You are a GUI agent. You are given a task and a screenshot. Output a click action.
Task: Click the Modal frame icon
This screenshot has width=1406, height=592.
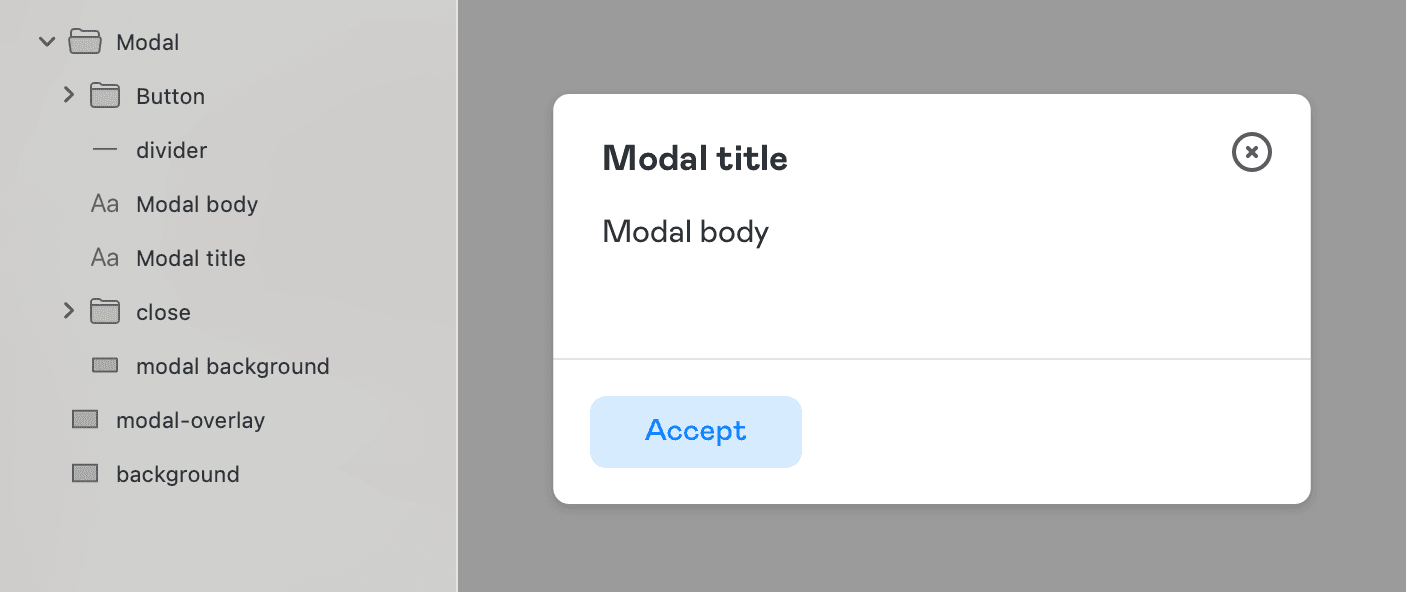coord(85,42)
